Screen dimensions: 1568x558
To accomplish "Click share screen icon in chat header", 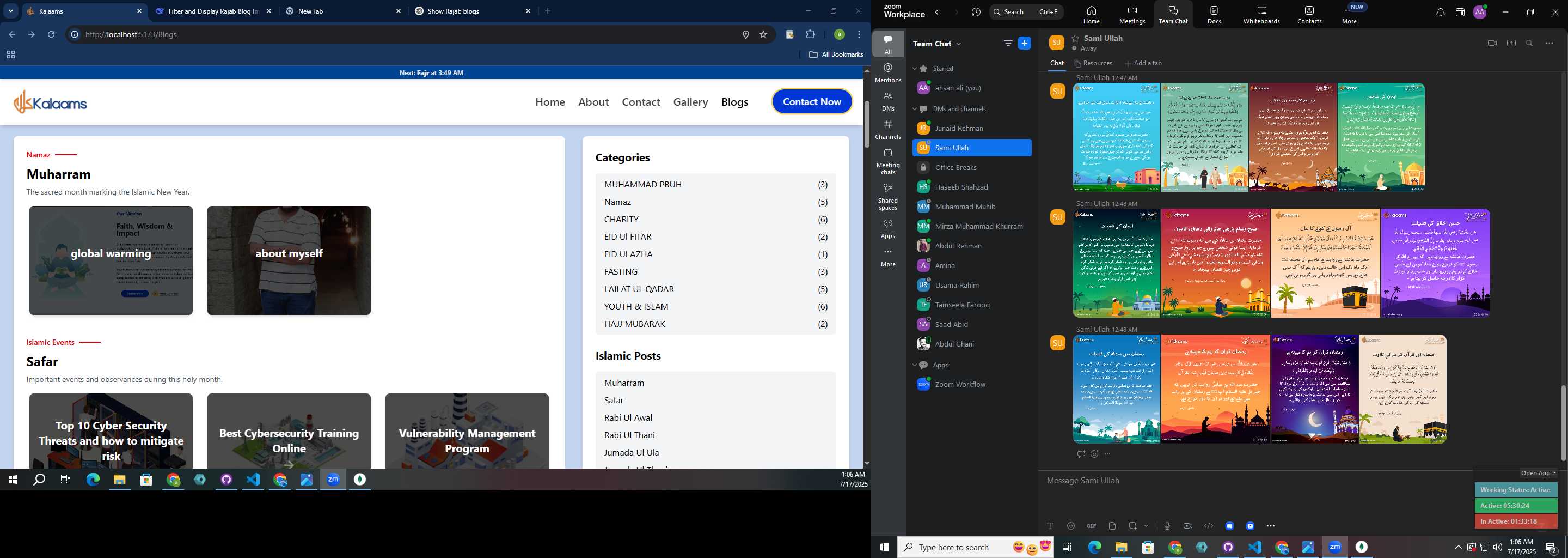I will tap(1511, 43).
